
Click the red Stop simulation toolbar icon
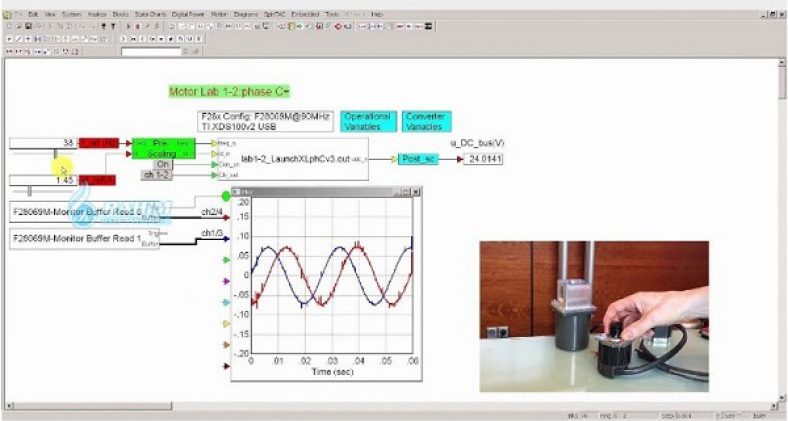138,26
